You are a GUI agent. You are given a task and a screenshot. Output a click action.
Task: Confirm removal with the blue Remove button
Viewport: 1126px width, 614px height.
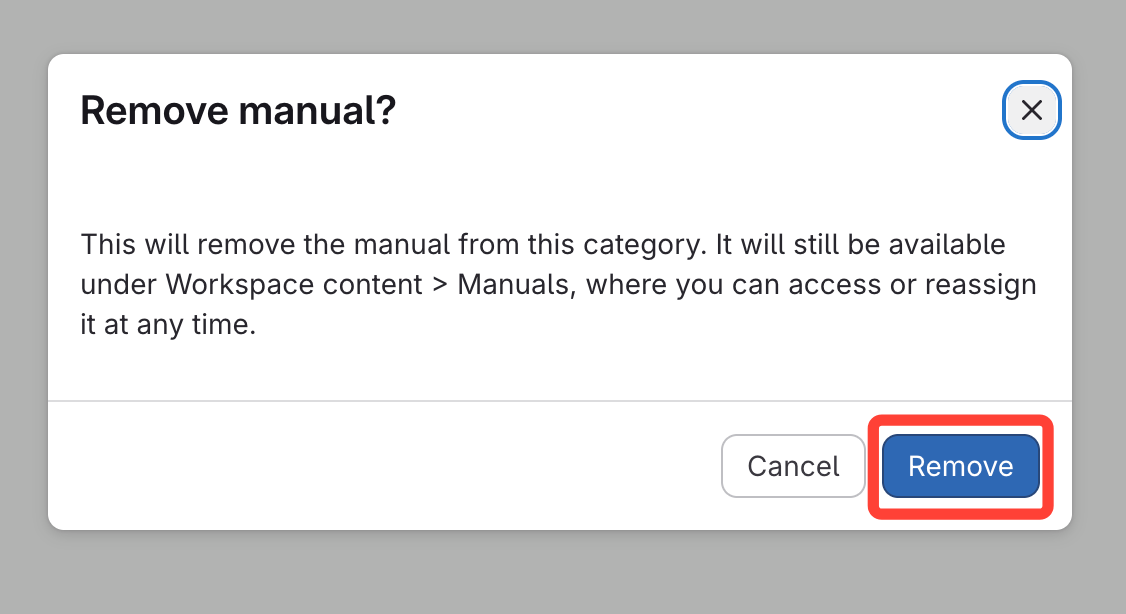[960, 466]
